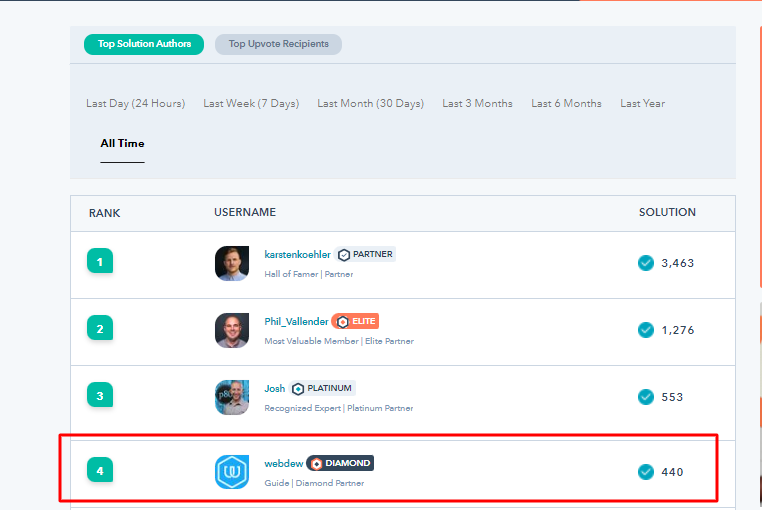Click the 553 solution count
This screenshot has width=762, height=510.
pyautogui.click(x=672, y=397)
